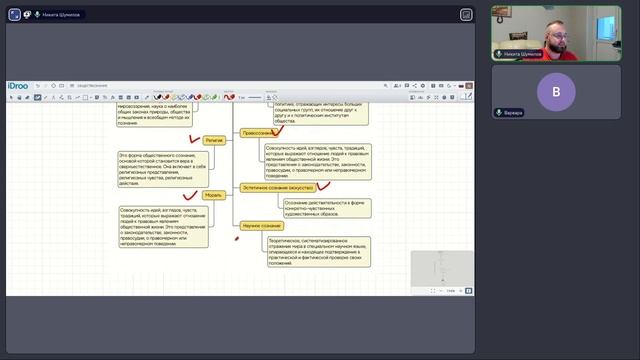Toggle the minimap panel button

pyautogui.click(x=469, y=291)
